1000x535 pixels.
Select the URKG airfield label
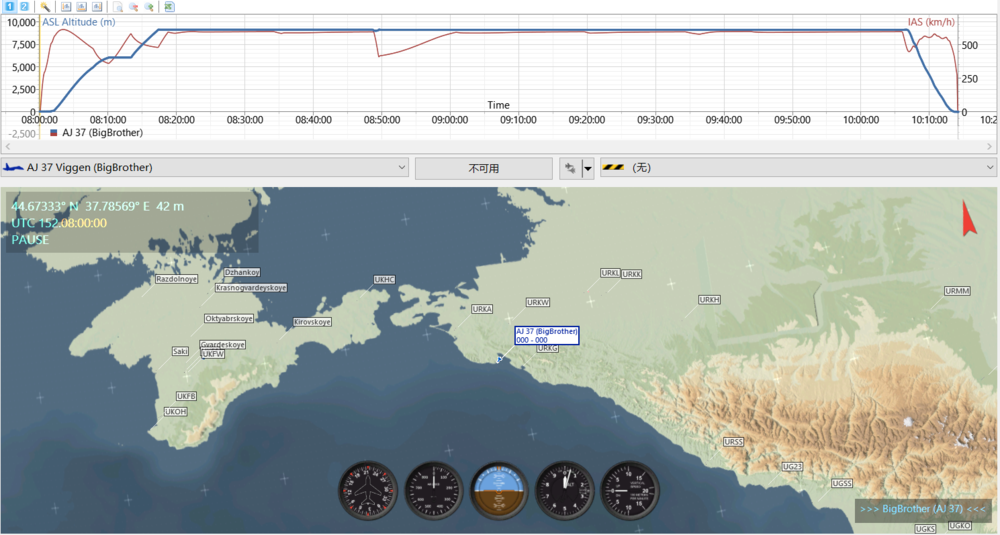pos(547,348)
